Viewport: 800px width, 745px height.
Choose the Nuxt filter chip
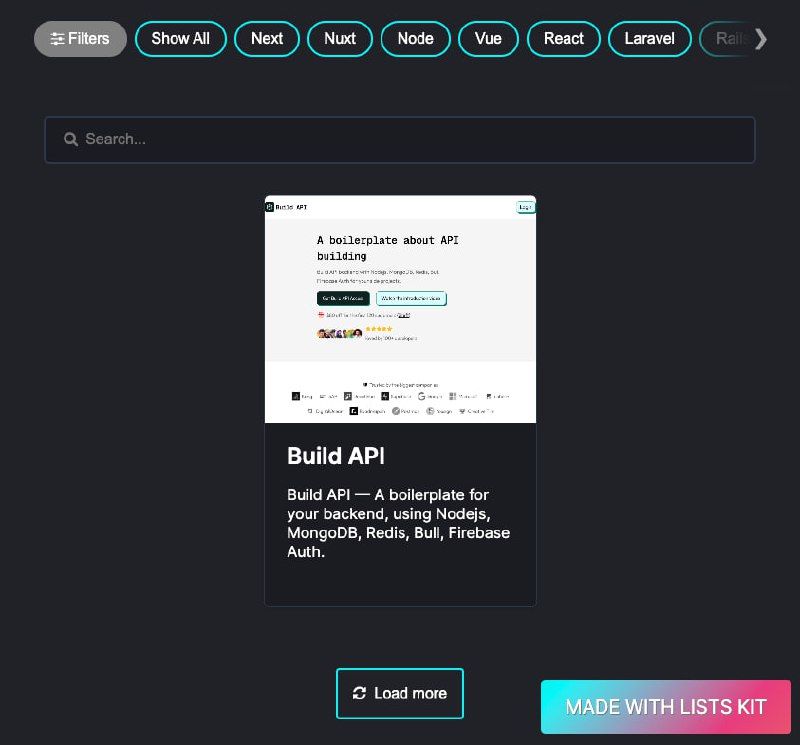[340, 39]
